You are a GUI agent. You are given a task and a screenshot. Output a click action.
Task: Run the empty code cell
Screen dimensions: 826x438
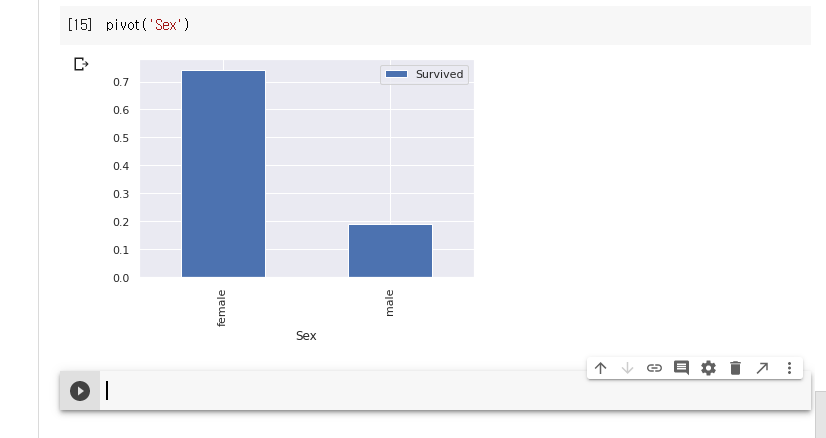pos(80,391)
